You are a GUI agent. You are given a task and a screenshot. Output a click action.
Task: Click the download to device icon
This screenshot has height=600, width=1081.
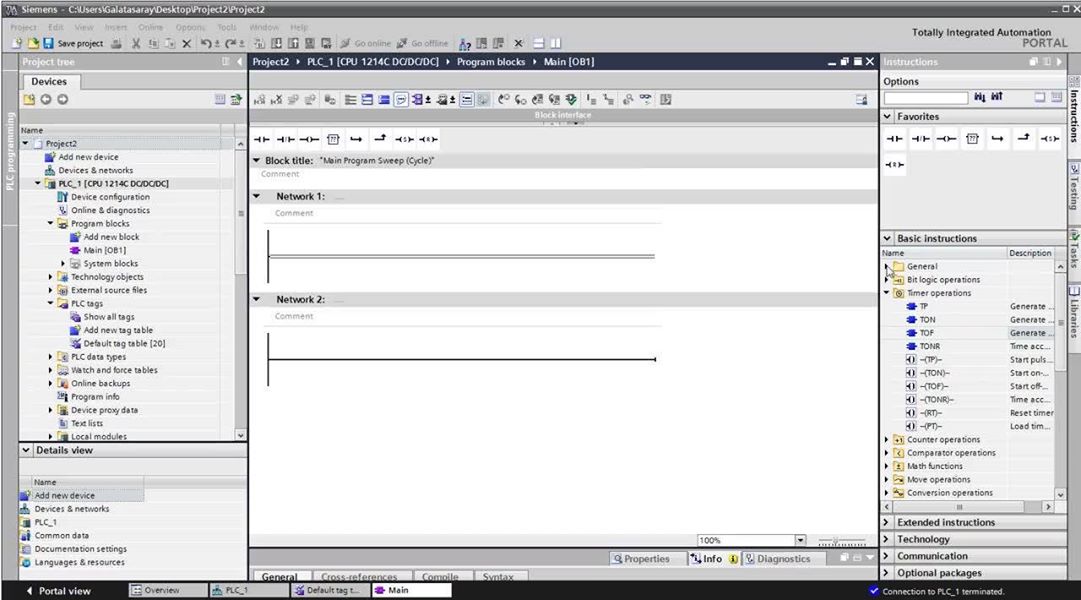click(276, 43)
